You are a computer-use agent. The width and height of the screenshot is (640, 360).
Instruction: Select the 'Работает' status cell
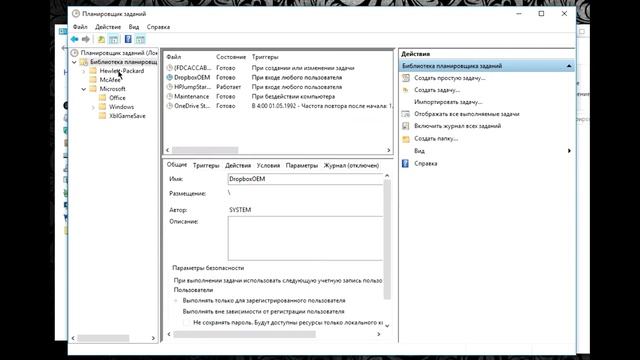pos(228,87)
